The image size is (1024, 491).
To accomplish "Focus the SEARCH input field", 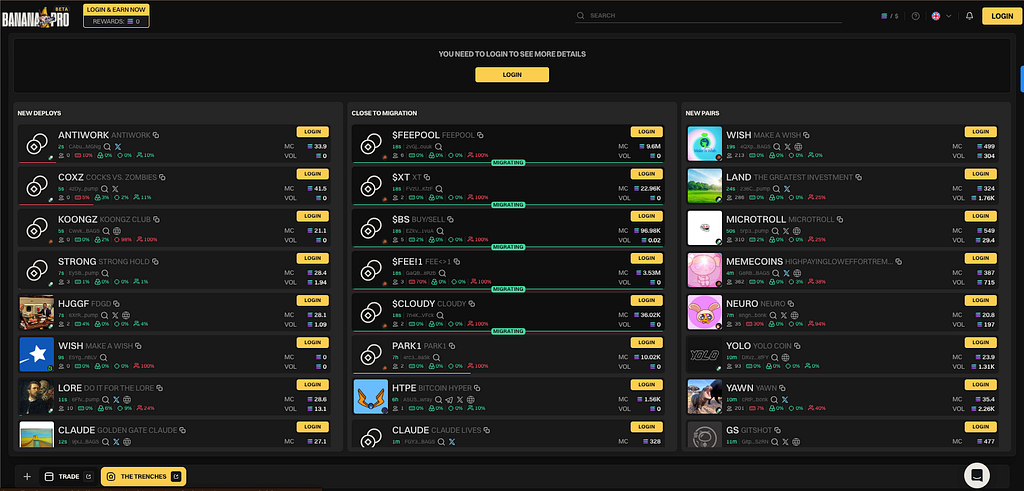I will (709, 16).
